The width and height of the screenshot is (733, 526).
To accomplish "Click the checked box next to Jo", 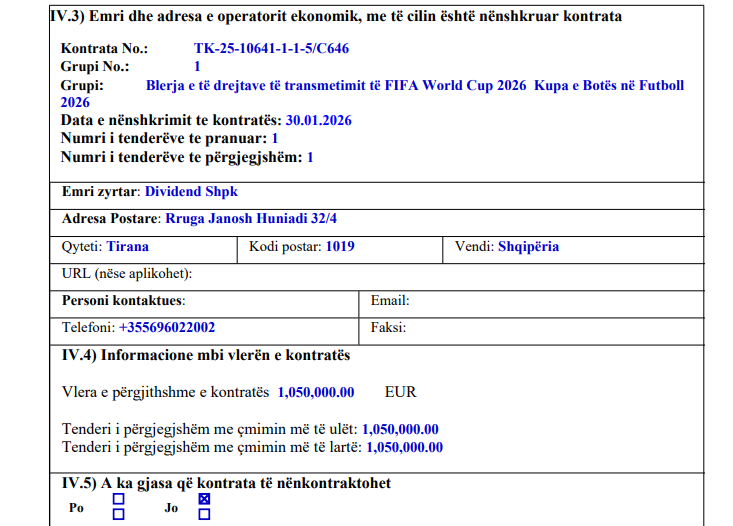I will [x=205, y=498].
